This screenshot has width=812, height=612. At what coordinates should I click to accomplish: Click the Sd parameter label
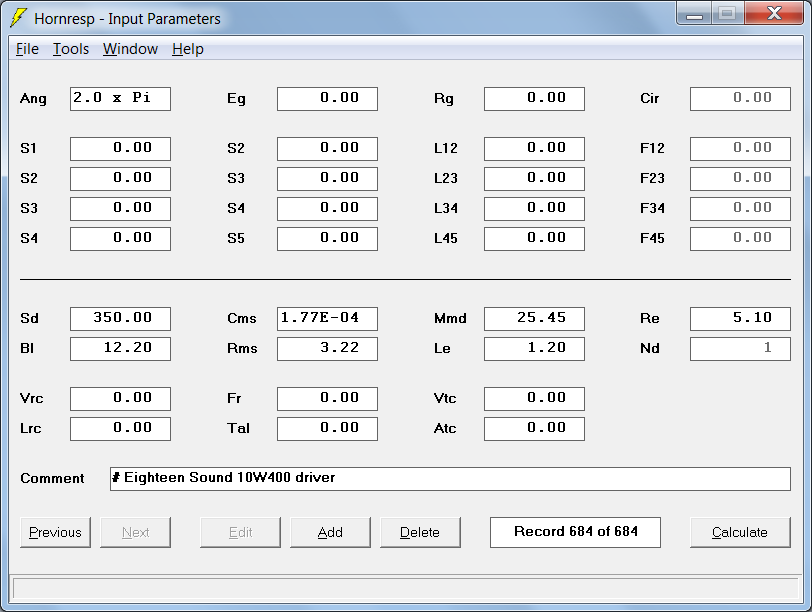[x=30, y=318]
